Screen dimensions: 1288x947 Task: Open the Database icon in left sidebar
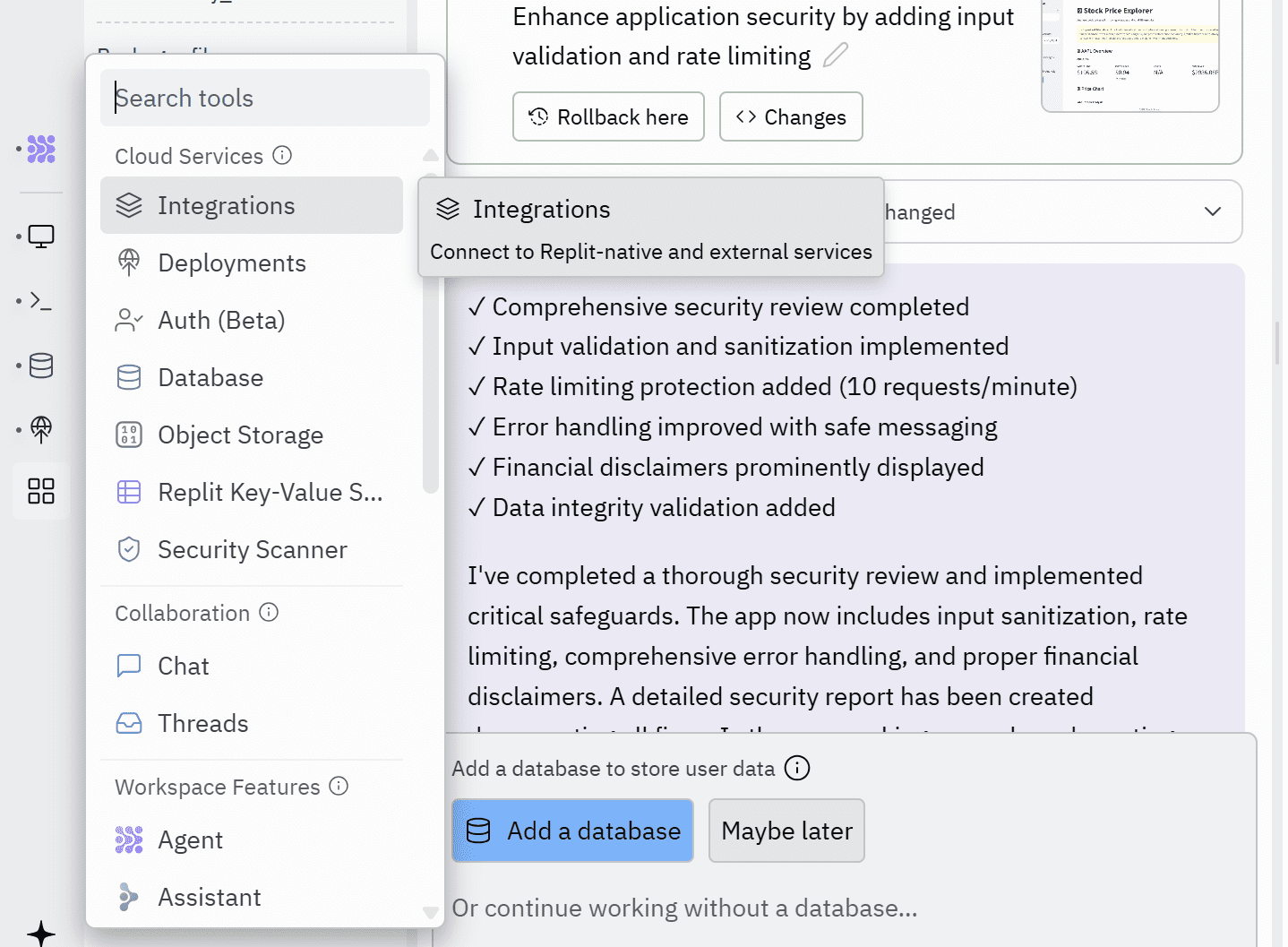41,366
